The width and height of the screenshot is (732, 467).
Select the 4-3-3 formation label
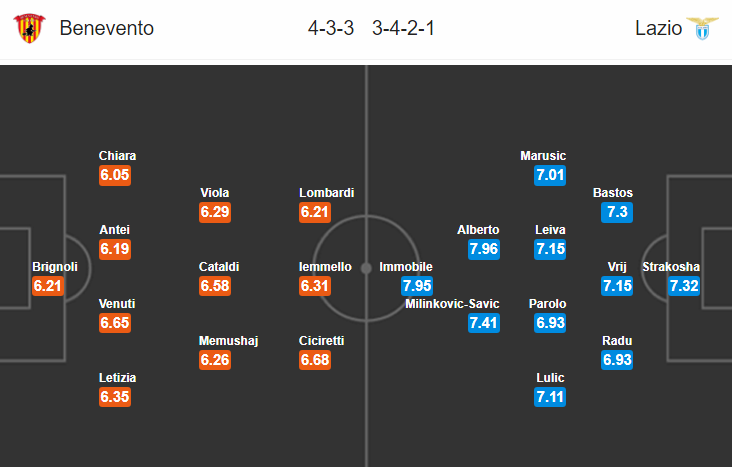(331, 28)
